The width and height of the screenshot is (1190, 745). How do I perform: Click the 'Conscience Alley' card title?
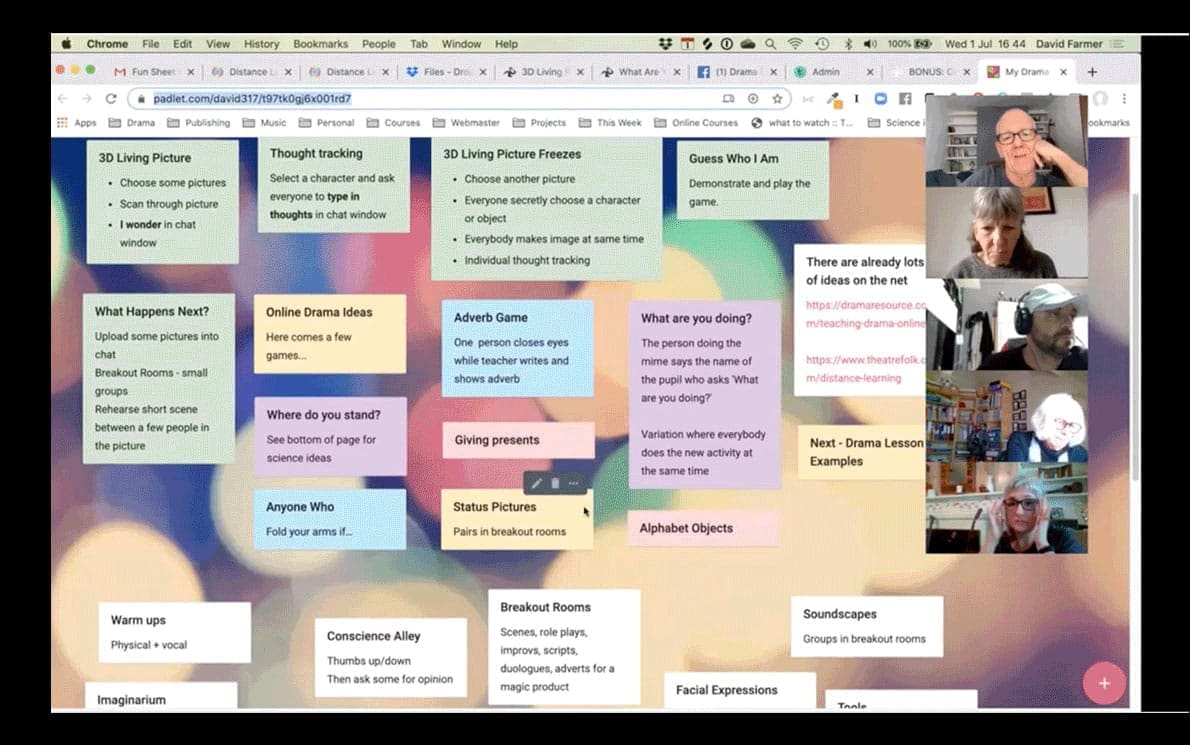[373, 636]
